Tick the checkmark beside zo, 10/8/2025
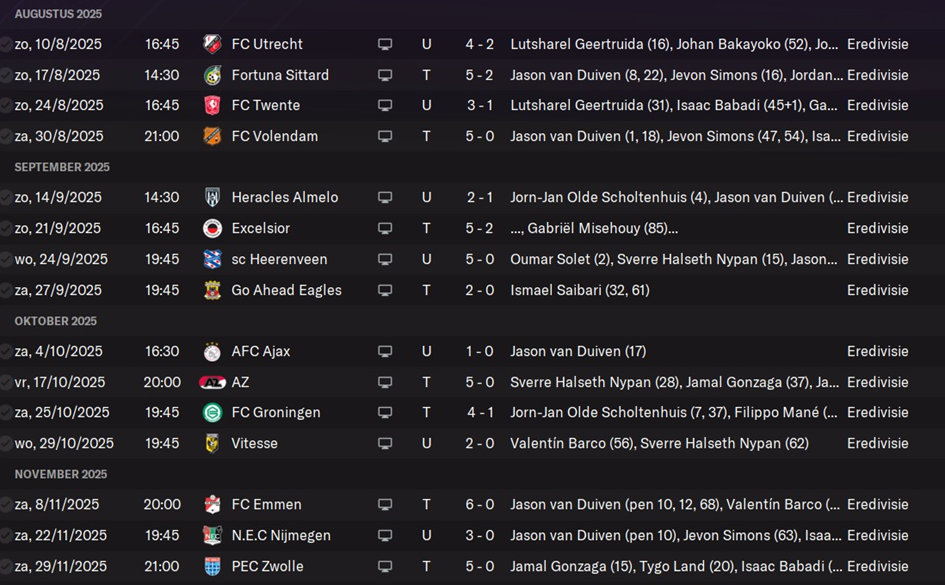 tap(5, 44)
